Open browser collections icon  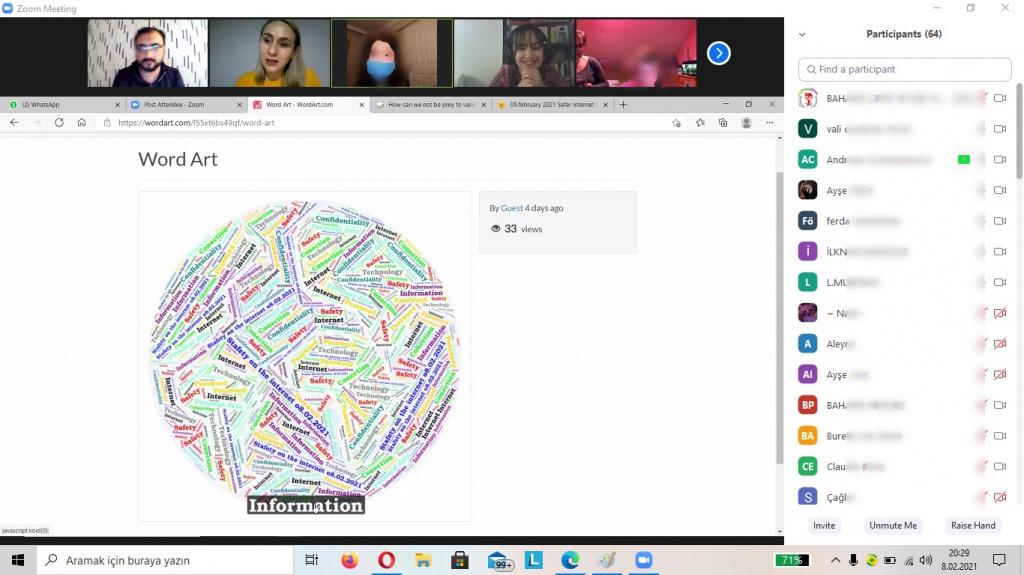(x=723, y=123)
